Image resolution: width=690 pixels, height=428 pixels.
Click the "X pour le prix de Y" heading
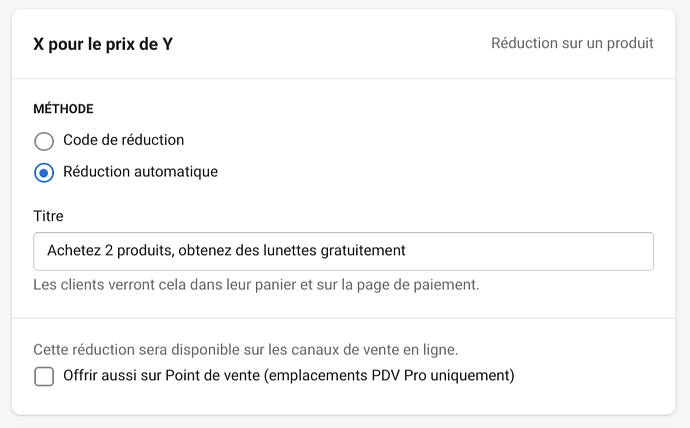[x=103, y=44]
